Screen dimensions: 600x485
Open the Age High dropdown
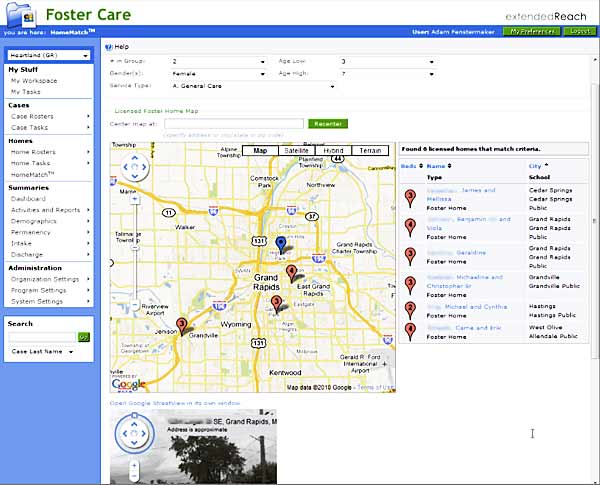387,73
